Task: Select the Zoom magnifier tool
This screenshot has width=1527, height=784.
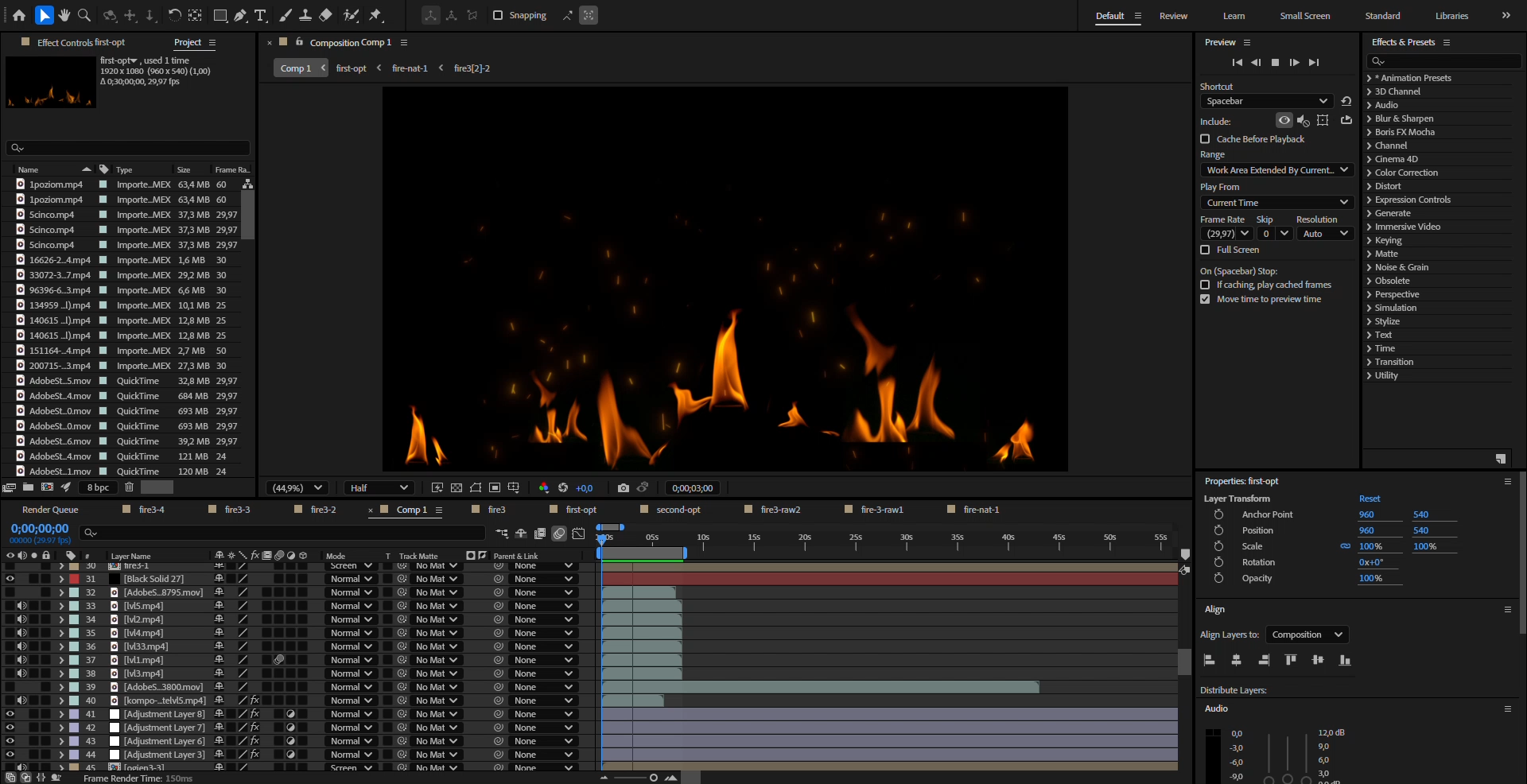Action: [x=84, y=15]
